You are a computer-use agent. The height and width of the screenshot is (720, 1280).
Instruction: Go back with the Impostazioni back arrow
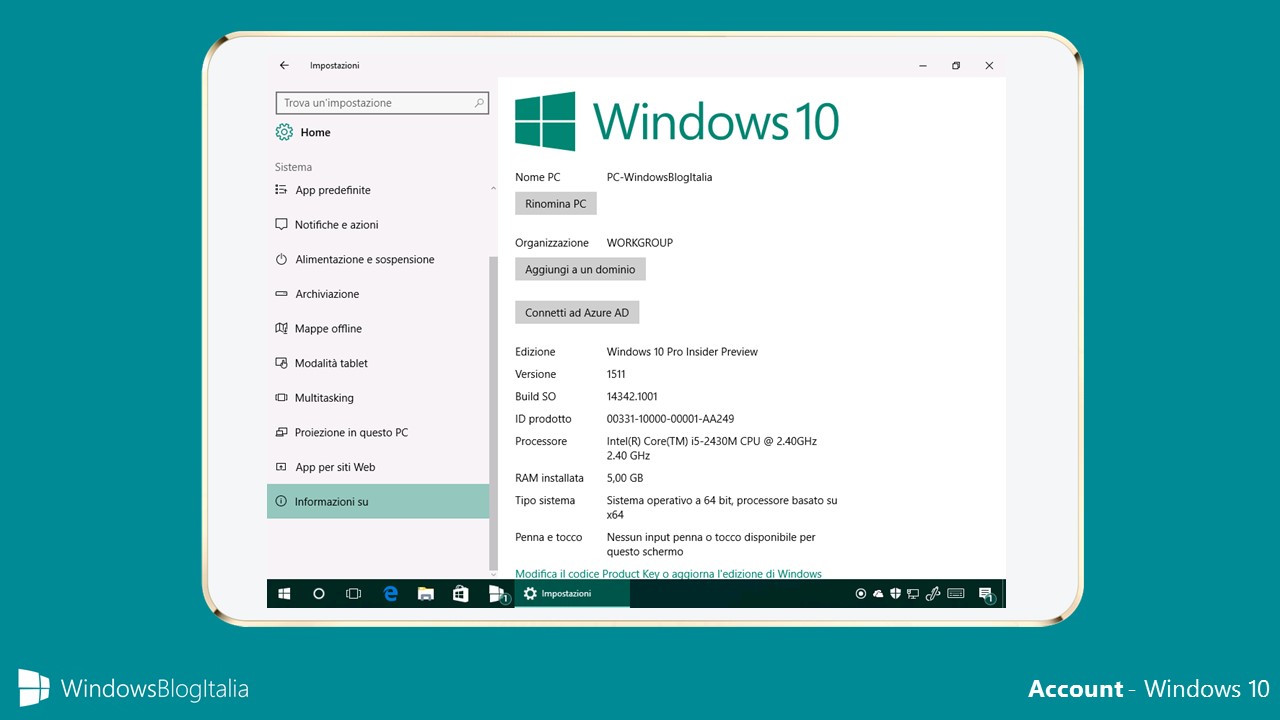click(x=284, y=65)
